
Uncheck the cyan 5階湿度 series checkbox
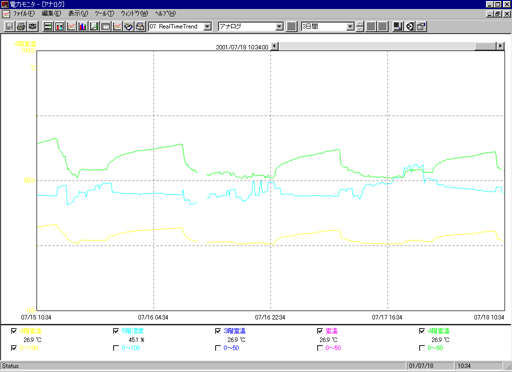pos(116,331)
